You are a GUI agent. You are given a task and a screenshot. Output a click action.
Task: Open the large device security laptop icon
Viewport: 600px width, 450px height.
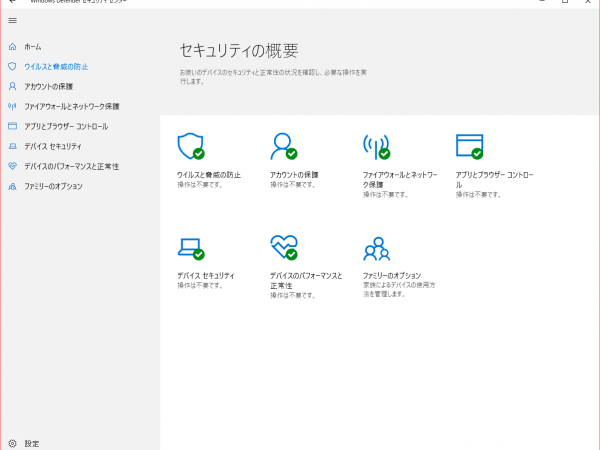pyautogui.click(x=191, y=249)
